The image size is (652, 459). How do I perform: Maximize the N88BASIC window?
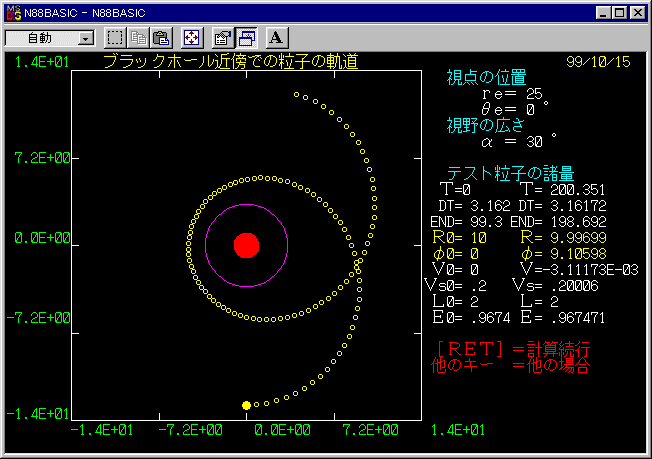click(x=620, y=12)
